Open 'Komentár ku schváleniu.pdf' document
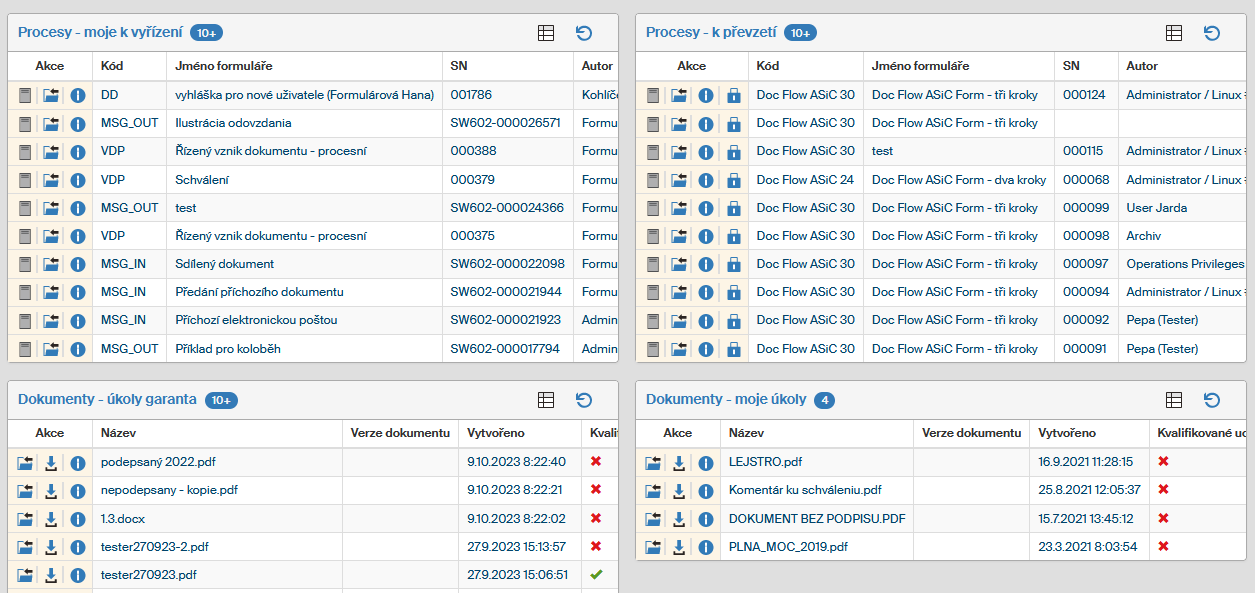 pyautogui.click(x=804, y=490)
